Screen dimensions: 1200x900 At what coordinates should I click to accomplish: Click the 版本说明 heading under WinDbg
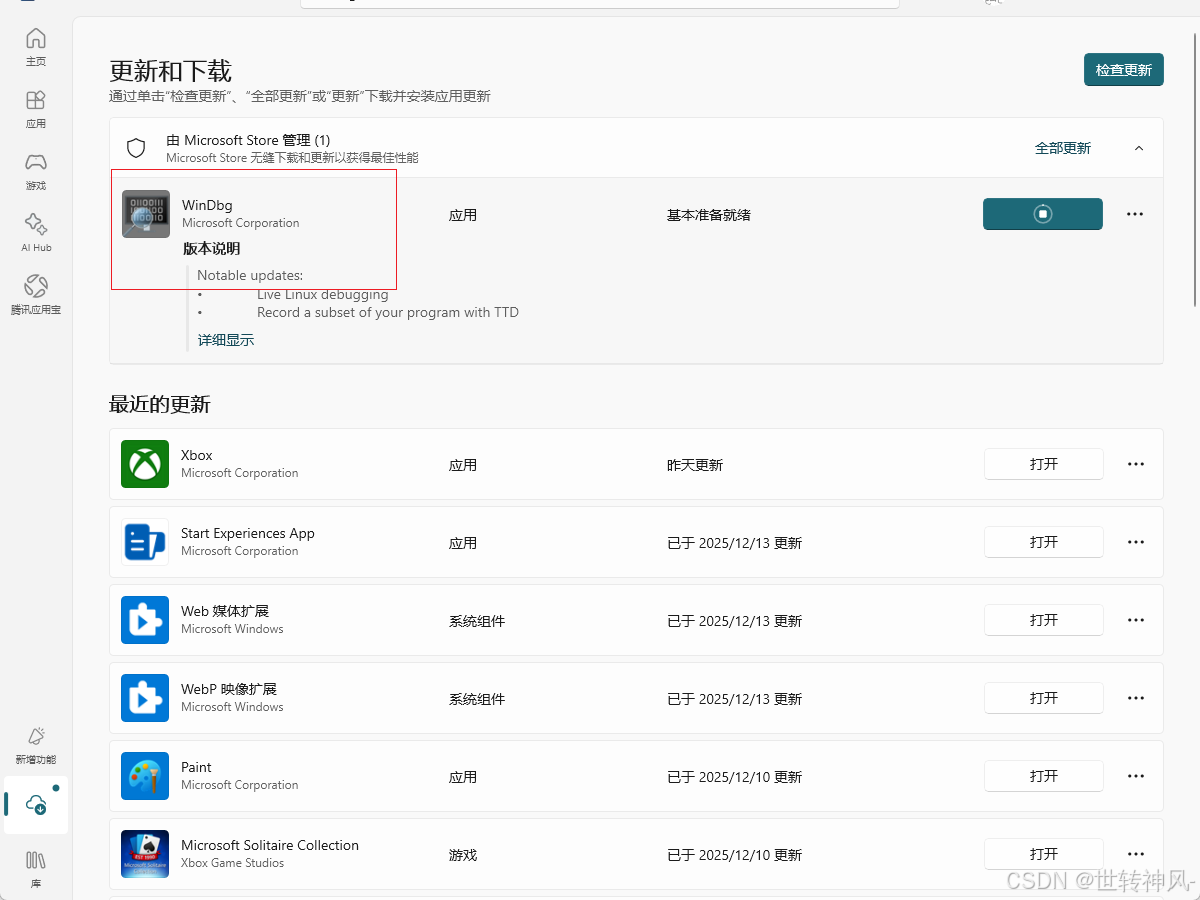click(211, 249)
